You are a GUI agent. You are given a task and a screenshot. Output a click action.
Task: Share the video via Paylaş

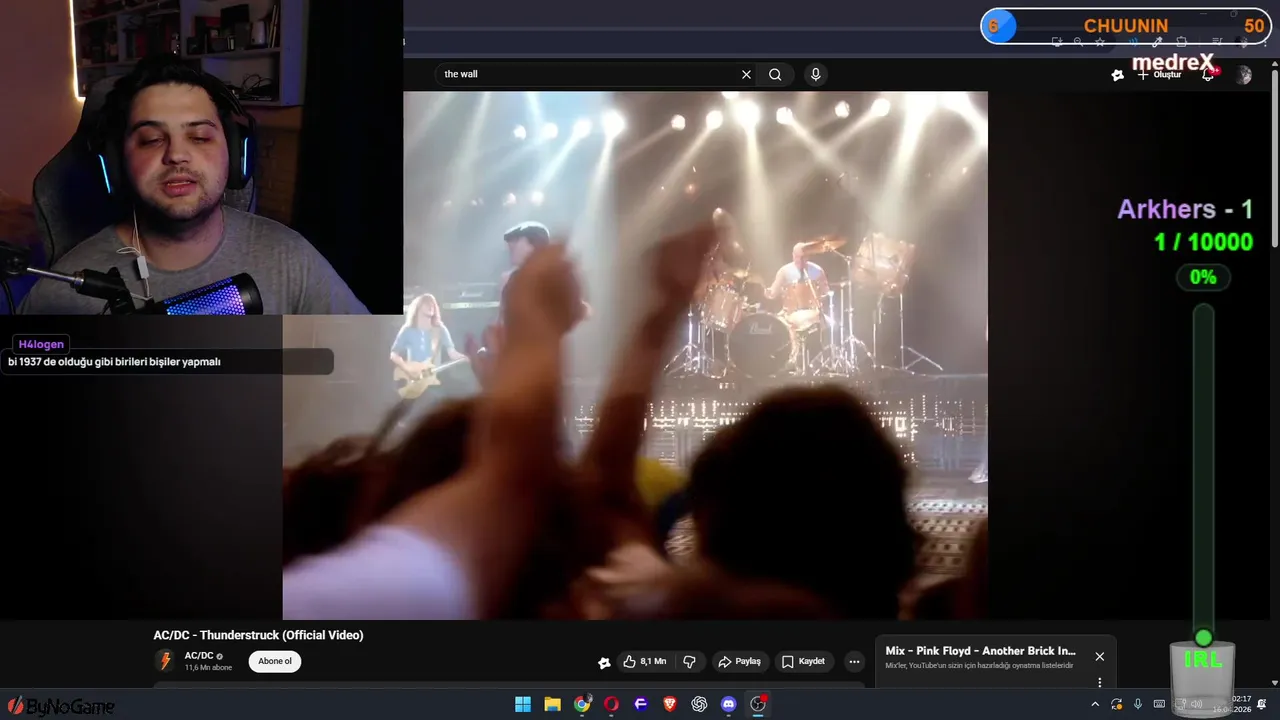[740, 661]
